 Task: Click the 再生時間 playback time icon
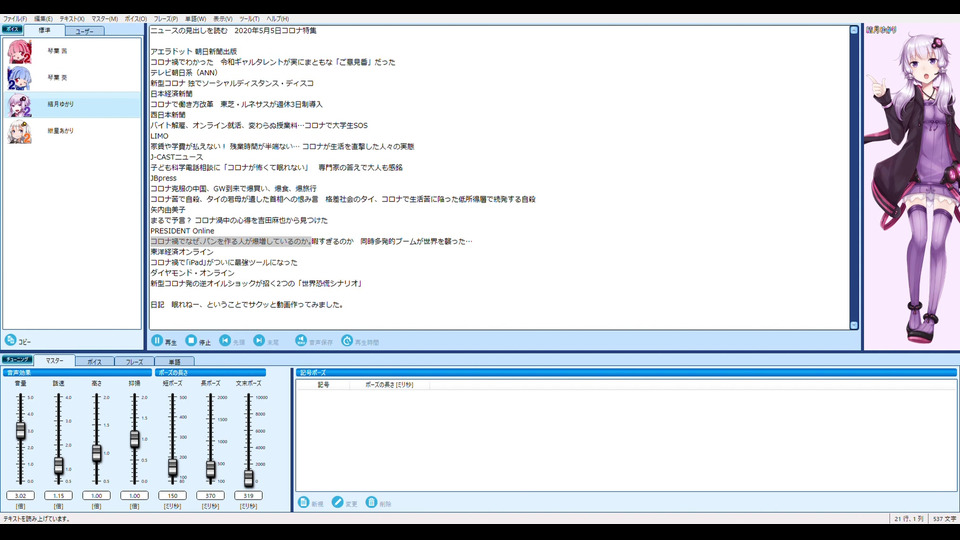coord(347,340)
